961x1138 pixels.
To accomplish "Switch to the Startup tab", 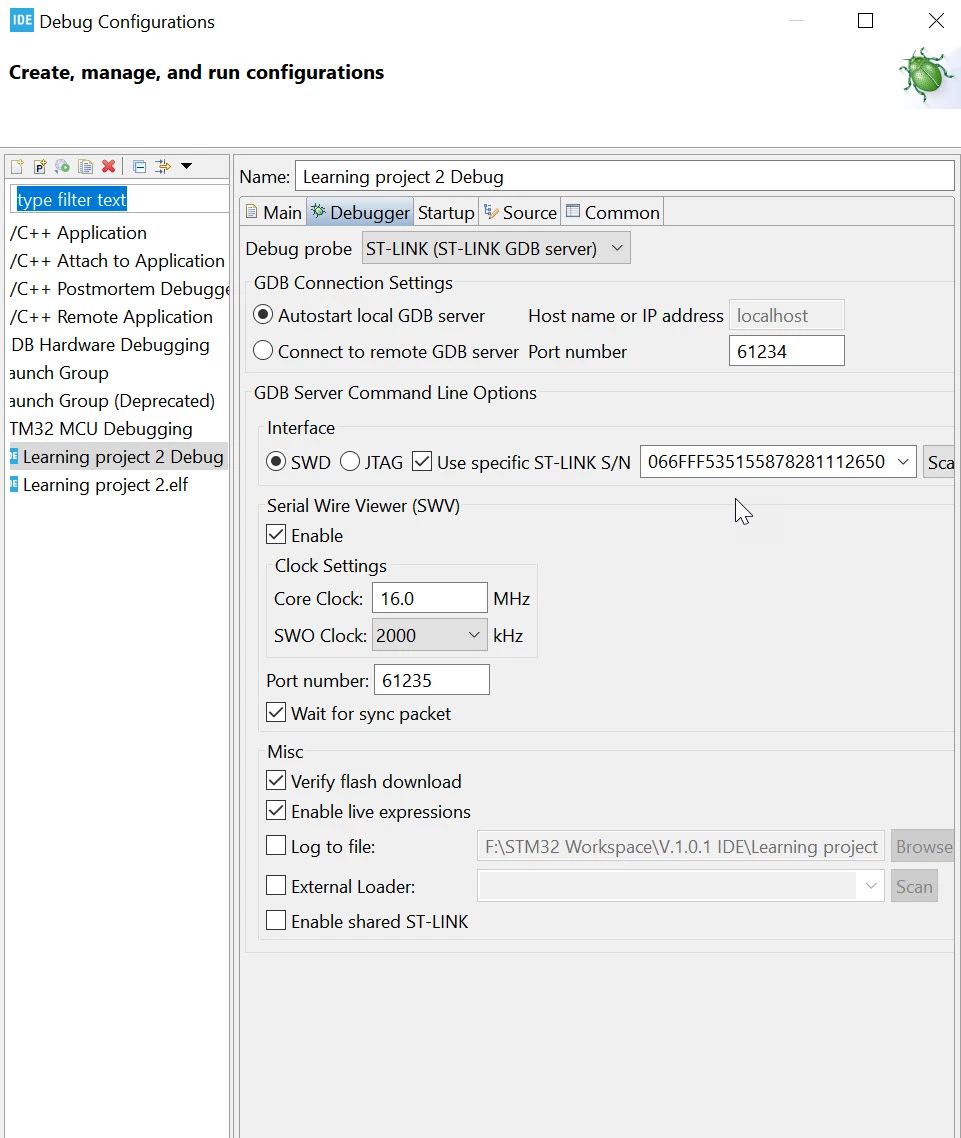I will pyautogui.click(x=446, y=213).
